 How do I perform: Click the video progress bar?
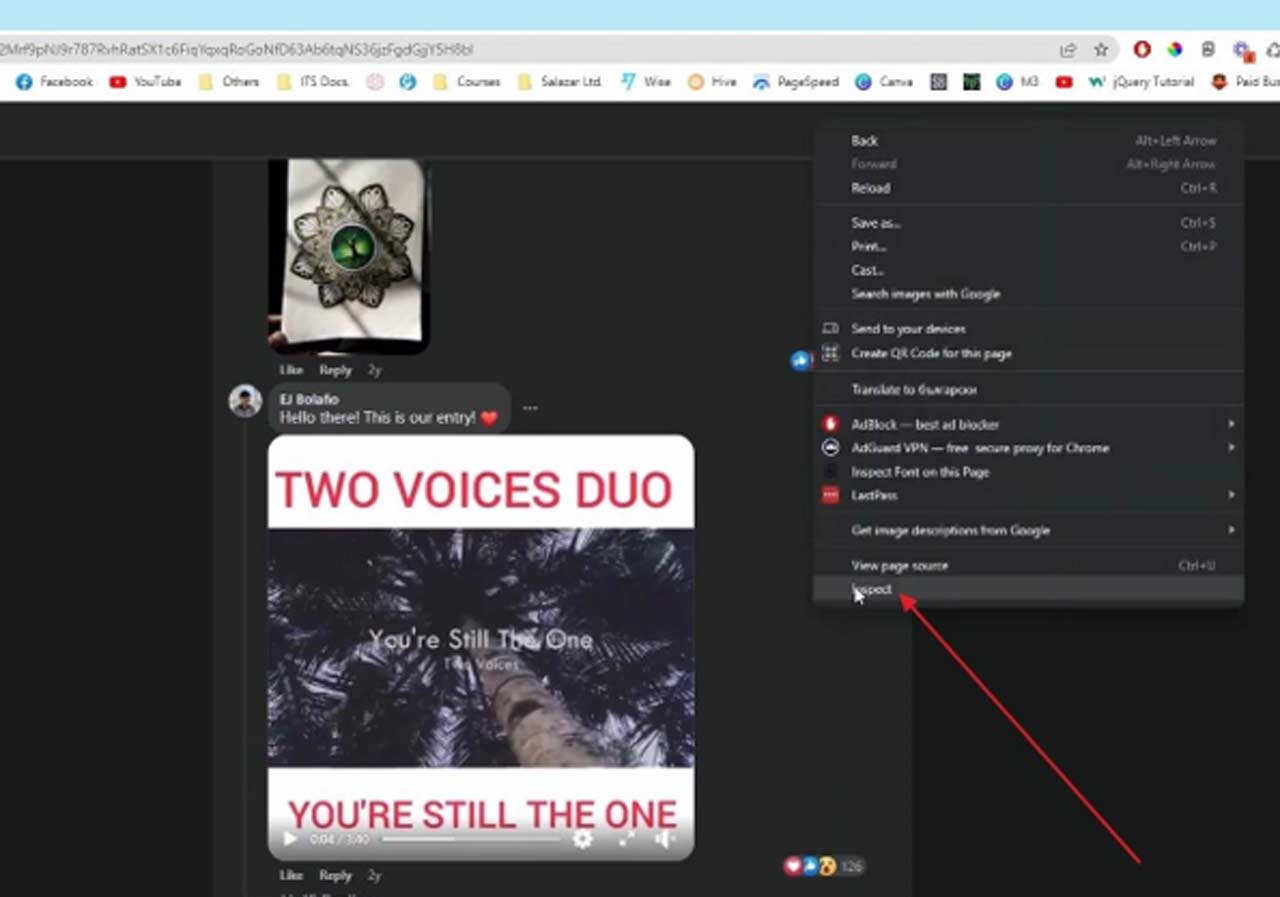[x=470, y=839]
